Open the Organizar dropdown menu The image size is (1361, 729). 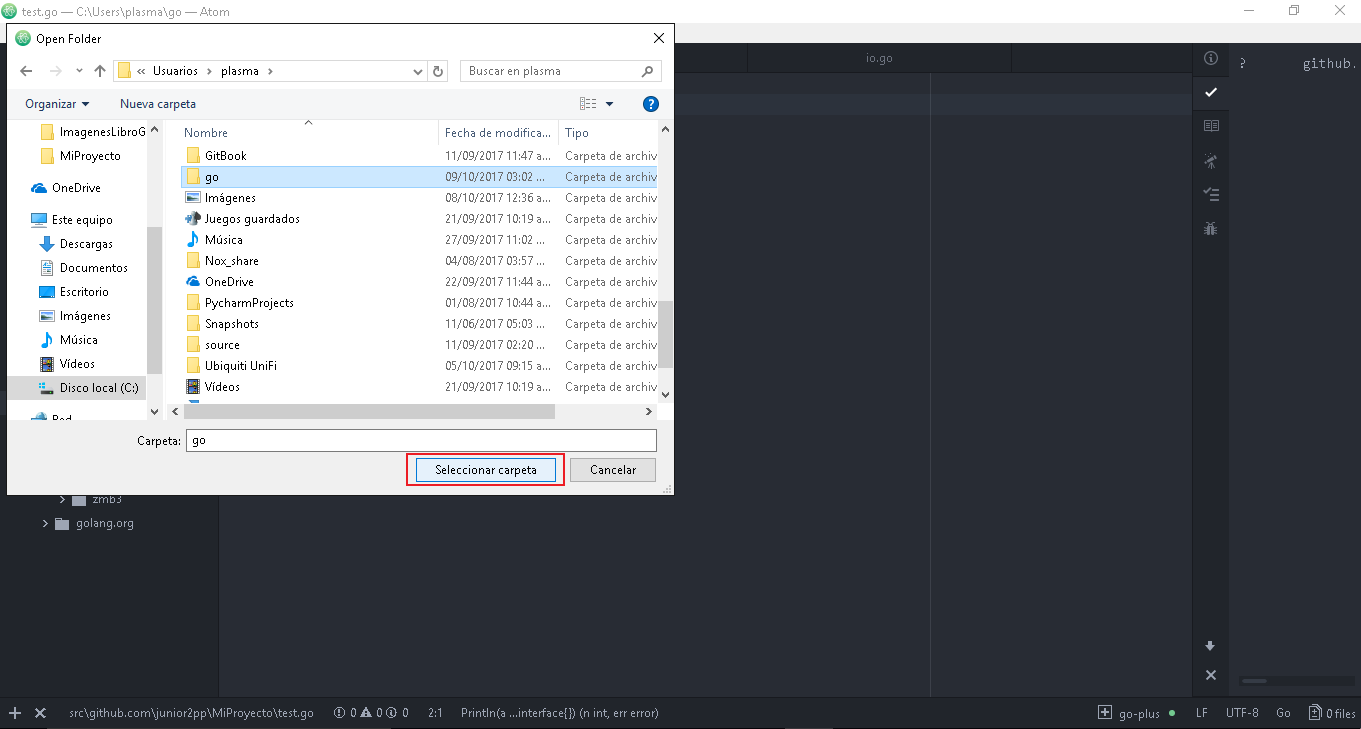pyautogui.click(x=57, y=103)
